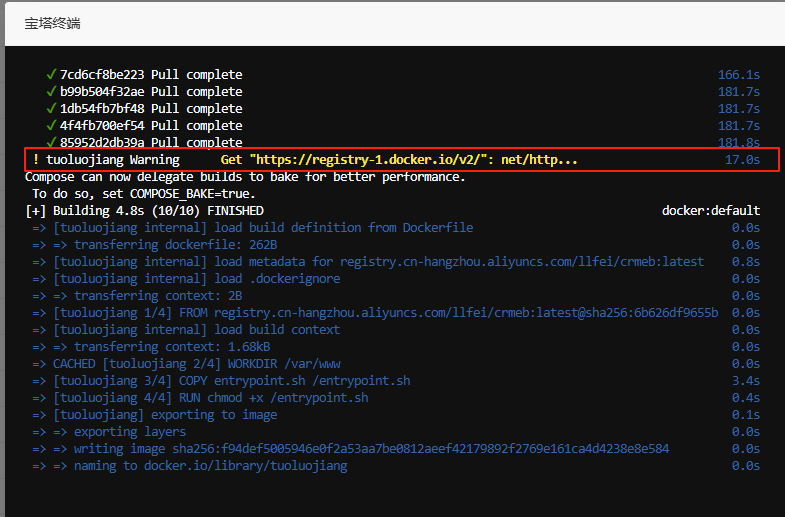Viewport: 785px width, 517px height.
Task: Click the load build context line
Action: pyautogui.click(x=186, y=330)
